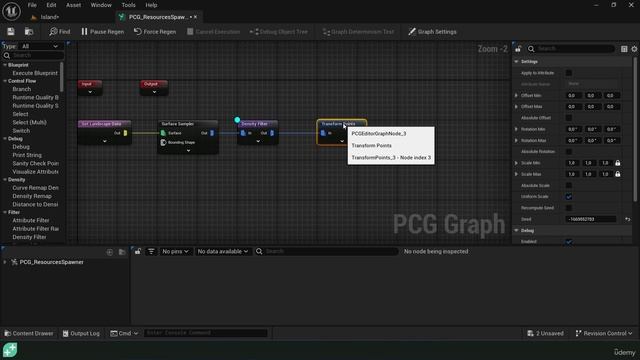Click the Bounding Shape input pin
Screen dimensions: 640x360
[163, 142]
